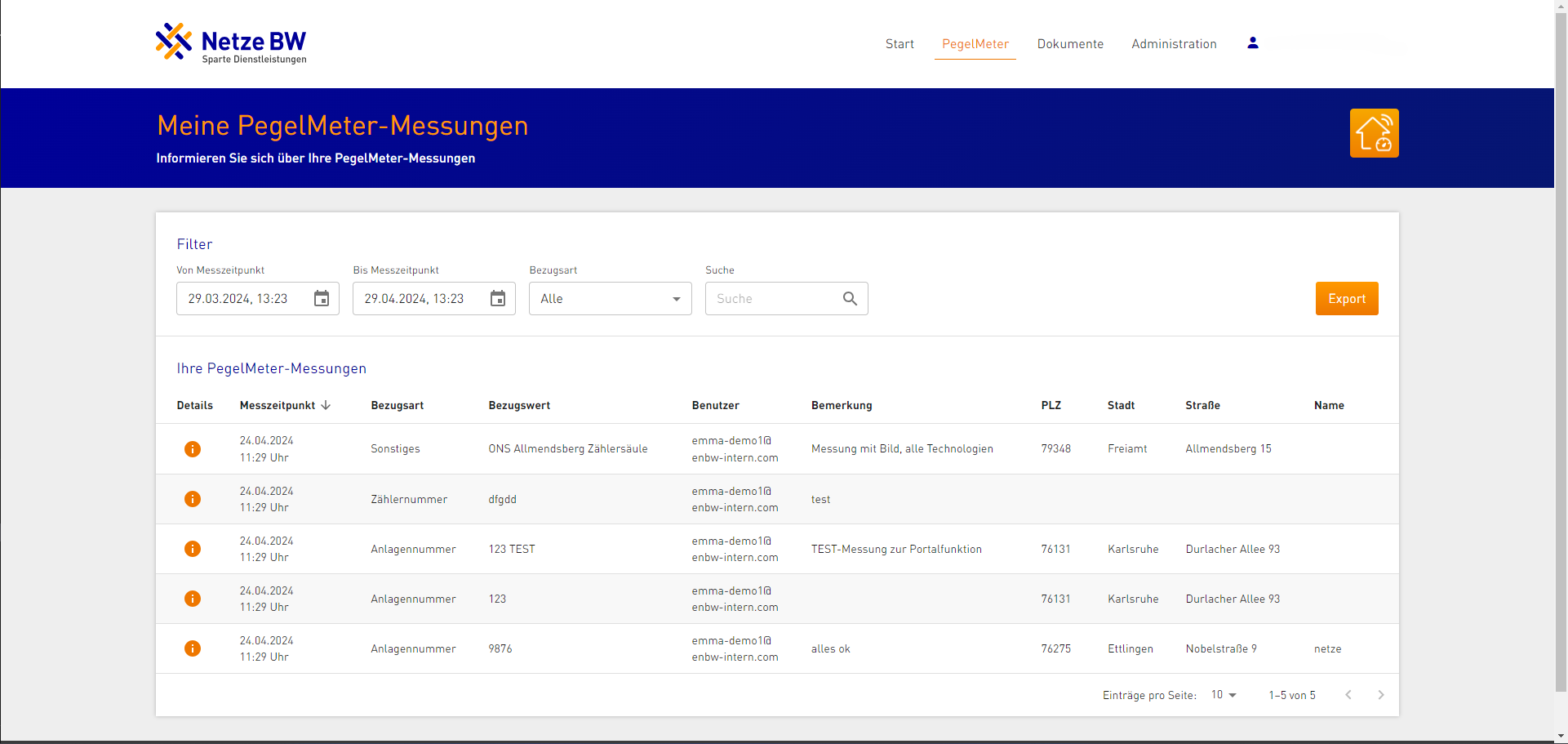This screenshot has width=1568, height=744.
Task: Show details of the 123 TEST measurement
Action: [x=193, y=549]
